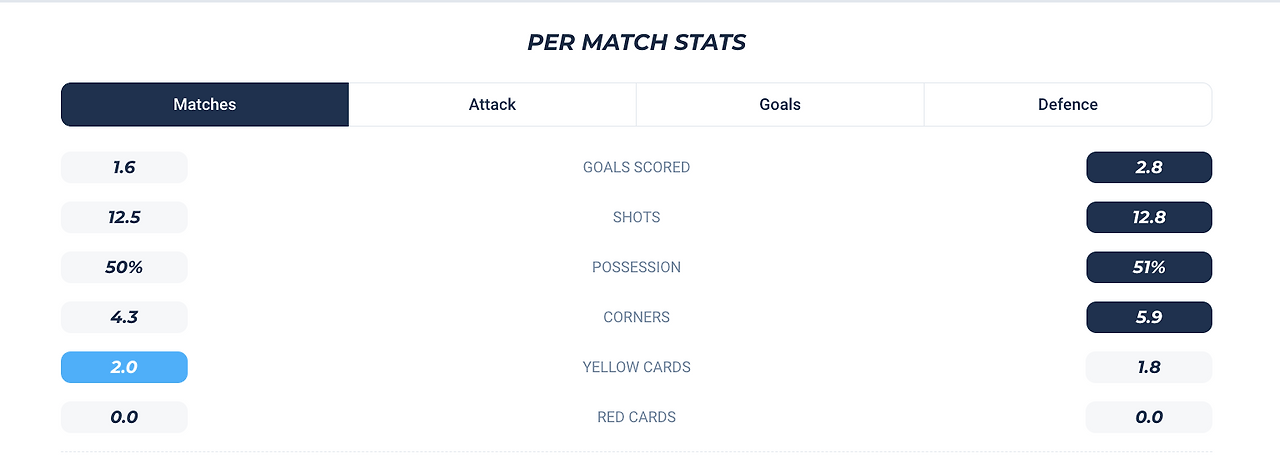
Task: Click the highlighted 2.0 yellow cards pill
Action: (x=124, y=367)
